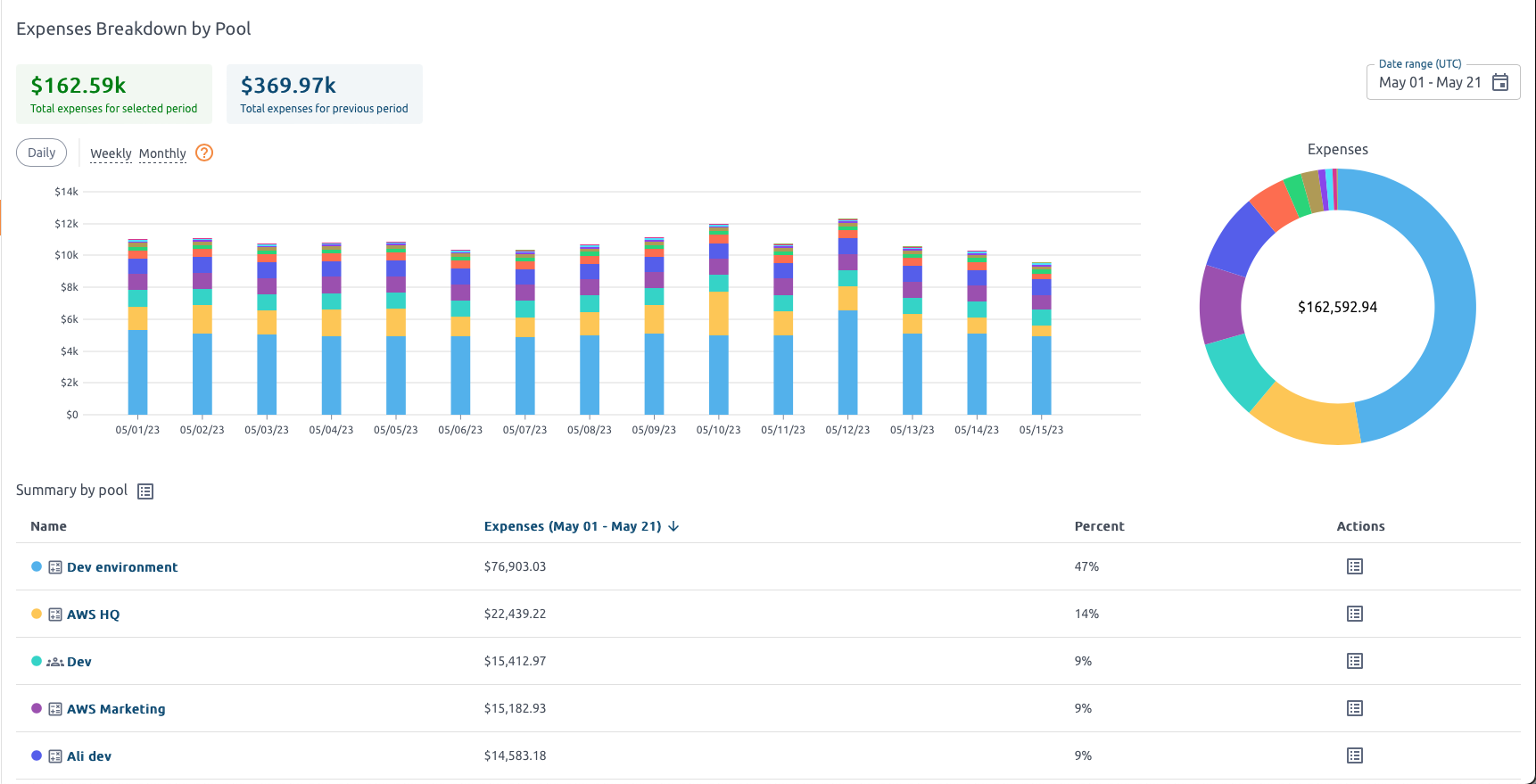Click the list icon beside Summary by pool
The image size is (1536, 784).
tap(145, 491)
